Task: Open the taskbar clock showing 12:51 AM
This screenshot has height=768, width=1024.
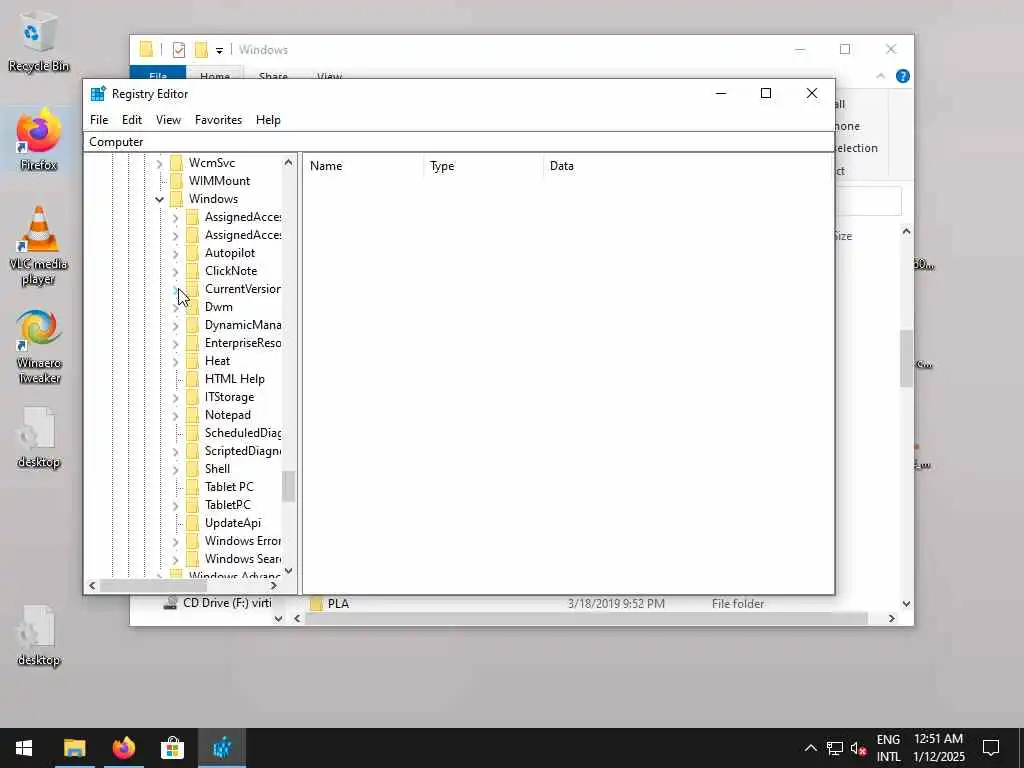Action: click(938, 748)
